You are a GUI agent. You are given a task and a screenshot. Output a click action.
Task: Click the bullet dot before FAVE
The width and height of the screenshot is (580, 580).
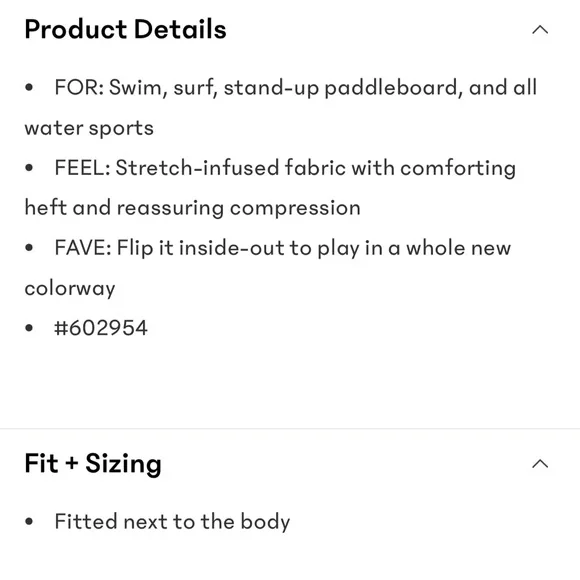click(x=29, y=247)
